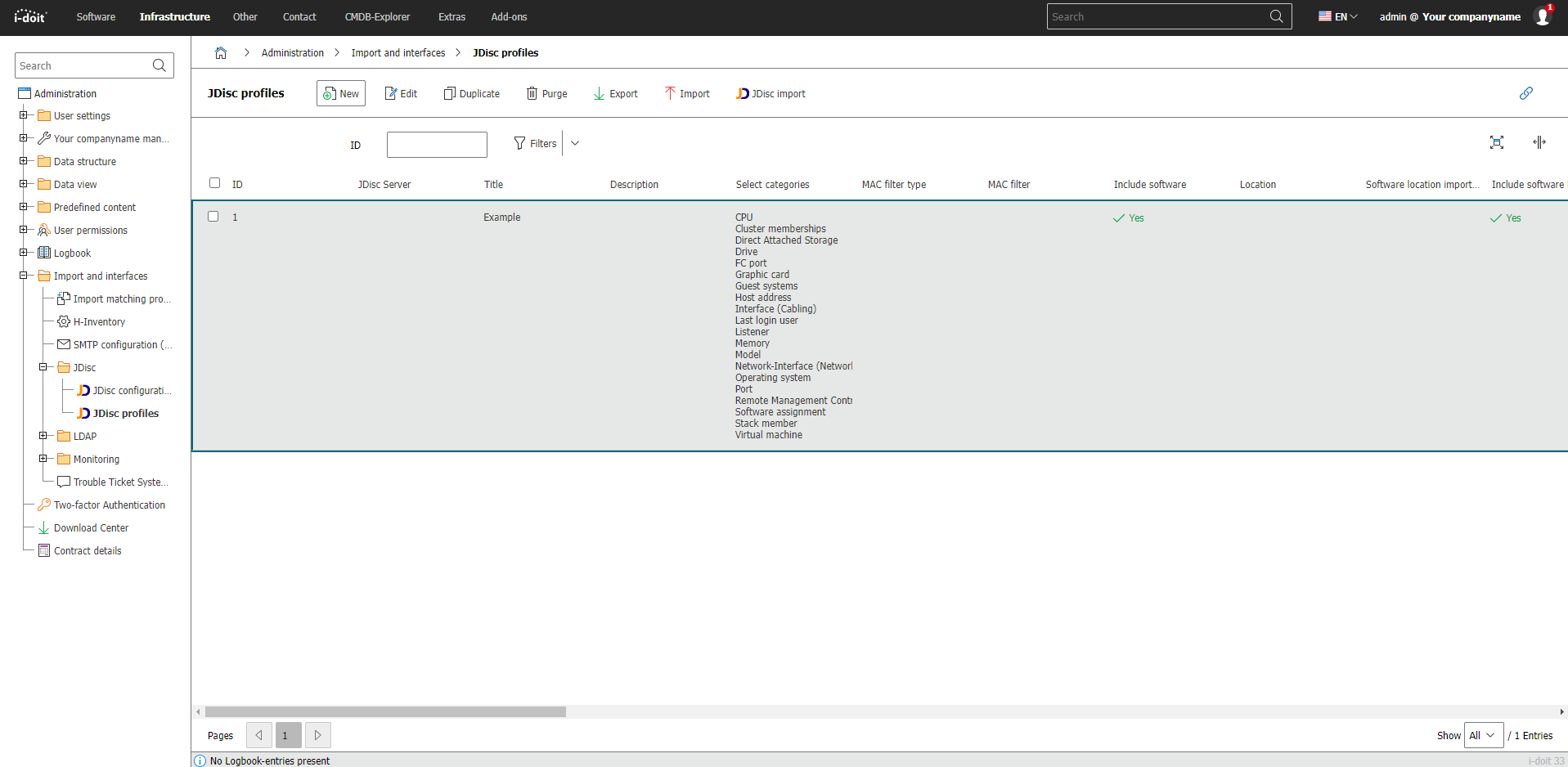The image size is (1568, 767).
Task: Open the Filters funnel button
Action: [535, 143]
